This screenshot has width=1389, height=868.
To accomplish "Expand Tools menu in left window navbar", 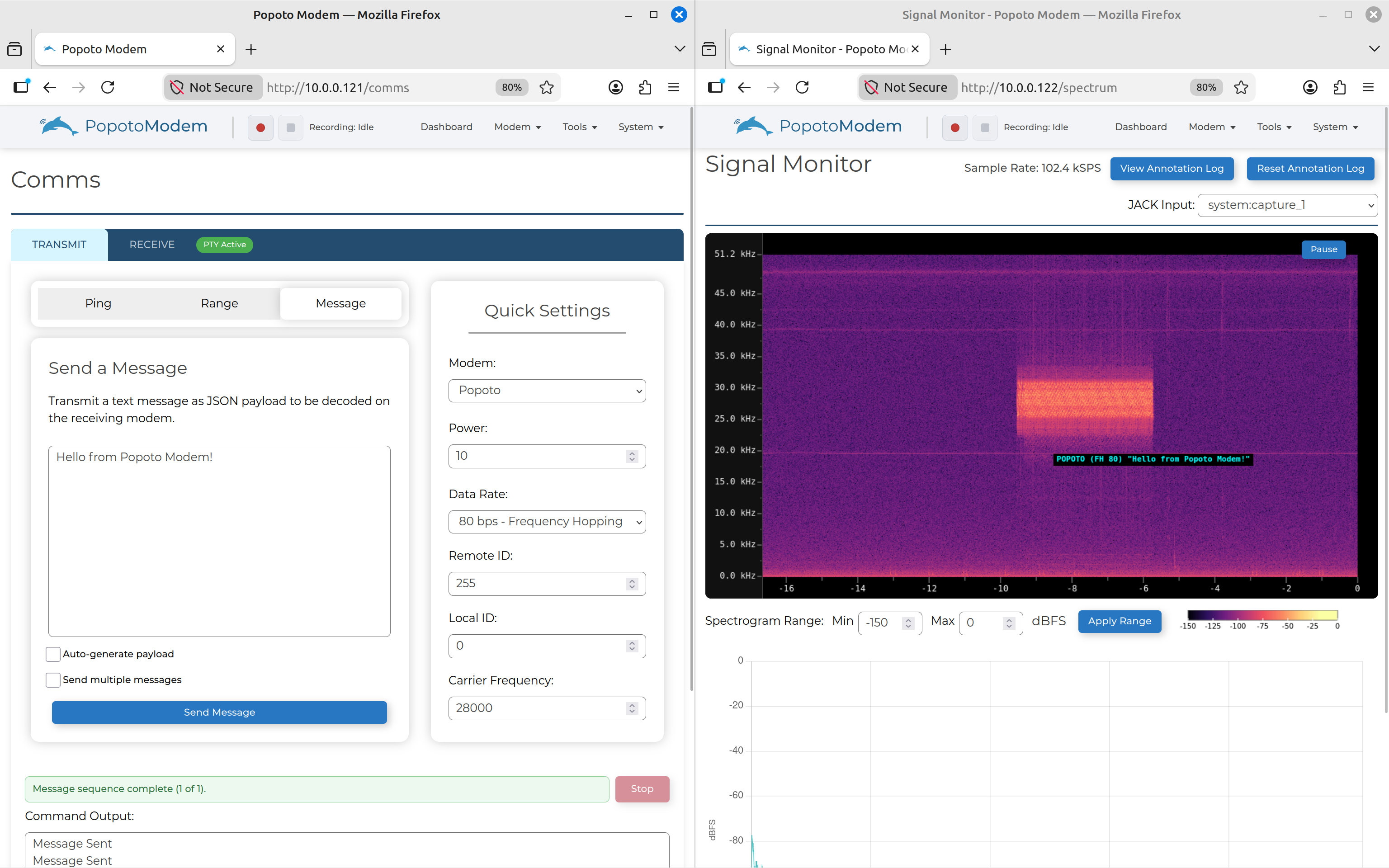I will (x=580, y=127).
